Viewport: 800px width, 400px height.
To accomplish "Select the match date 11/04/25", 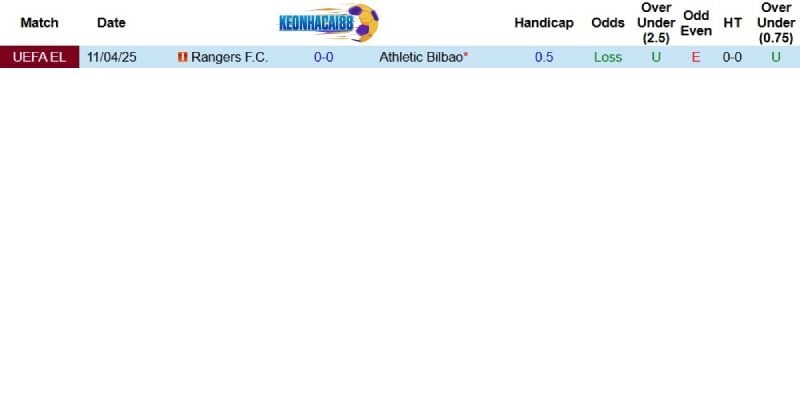I will tap(111, 57).
